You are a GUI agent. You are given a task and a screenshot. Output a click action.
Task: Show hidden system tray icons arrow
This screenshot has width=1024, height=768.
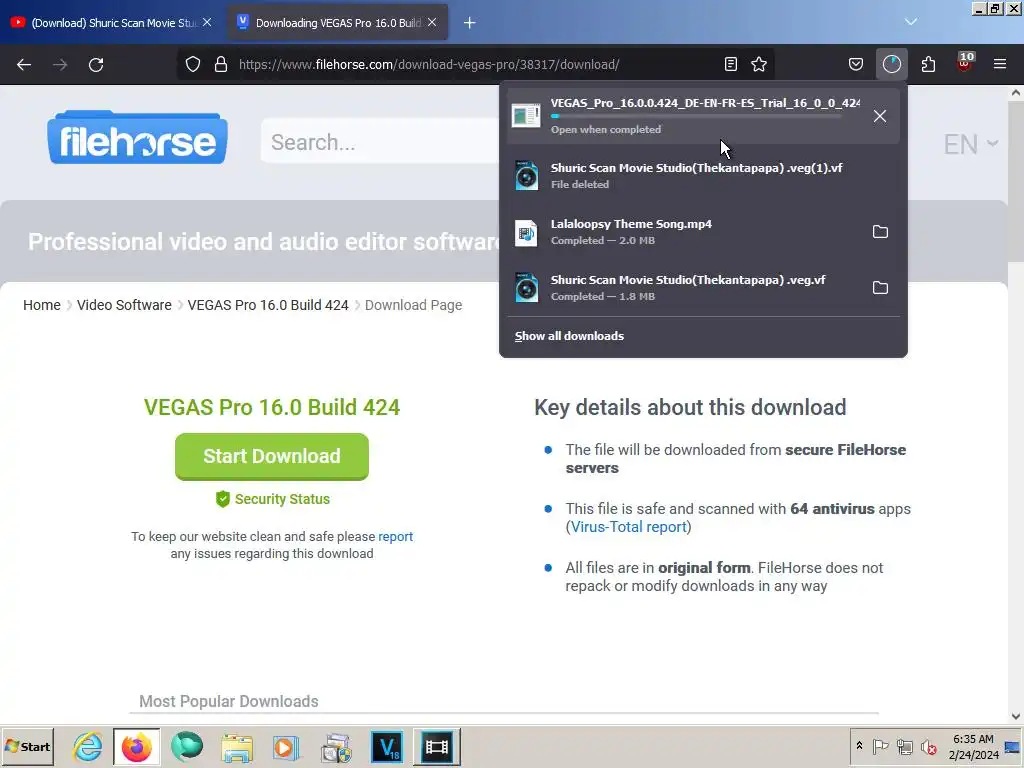tap(859, 746)
